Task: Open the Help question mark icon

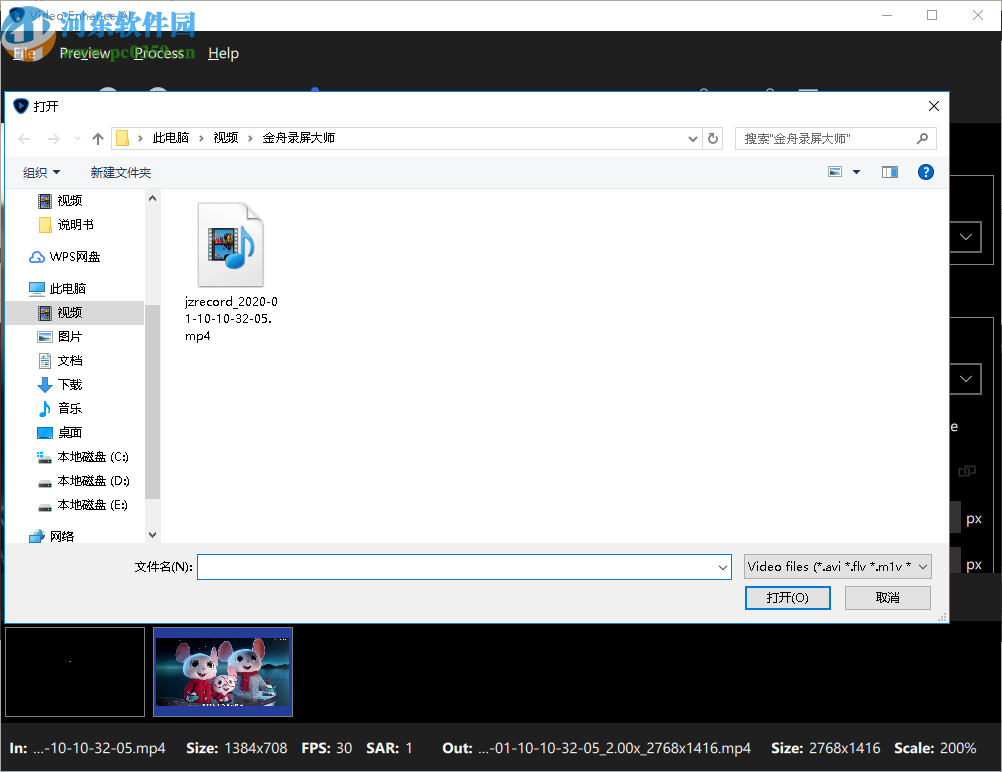Action: point(925,171)
